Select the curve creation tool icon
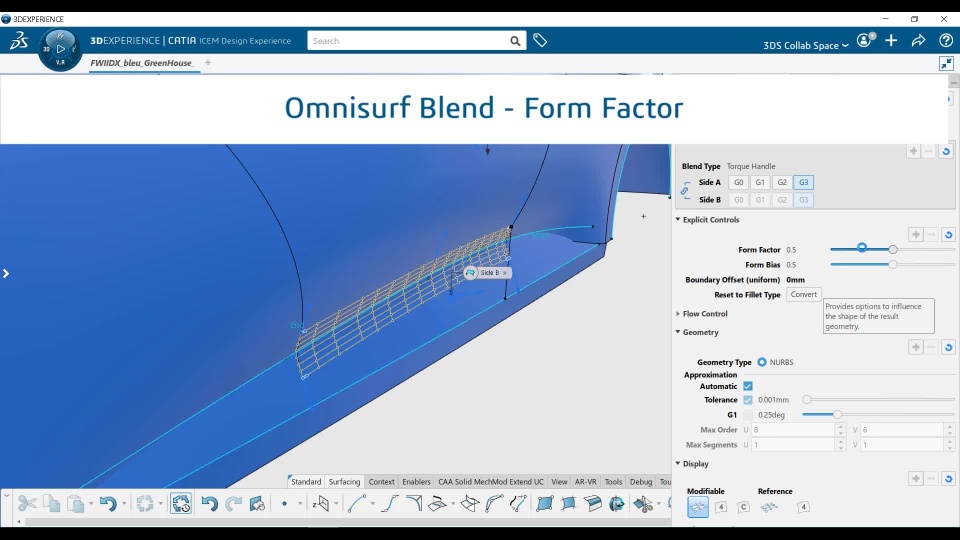The width and height of the screenshot is (960, 540). point(357,503)
